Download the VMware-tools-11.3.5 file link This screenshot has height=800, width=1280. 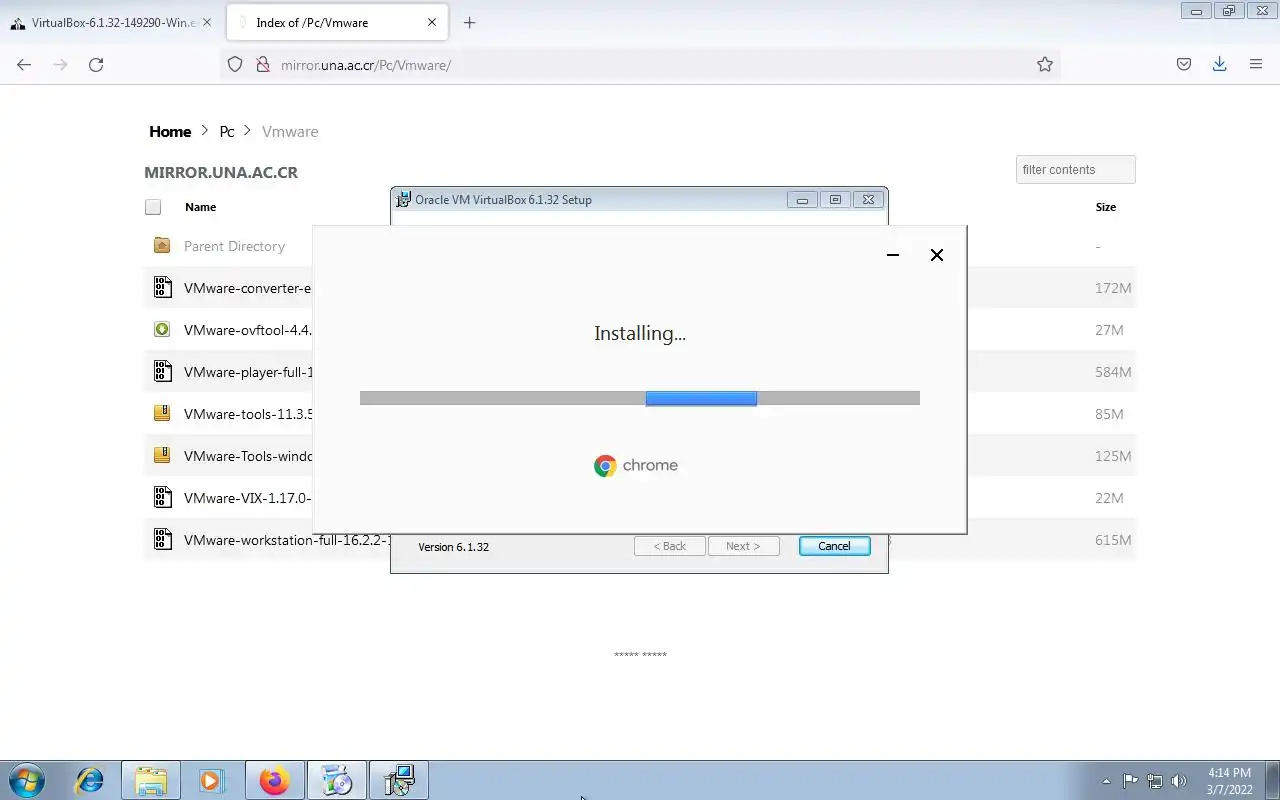[x=247, y=414]
